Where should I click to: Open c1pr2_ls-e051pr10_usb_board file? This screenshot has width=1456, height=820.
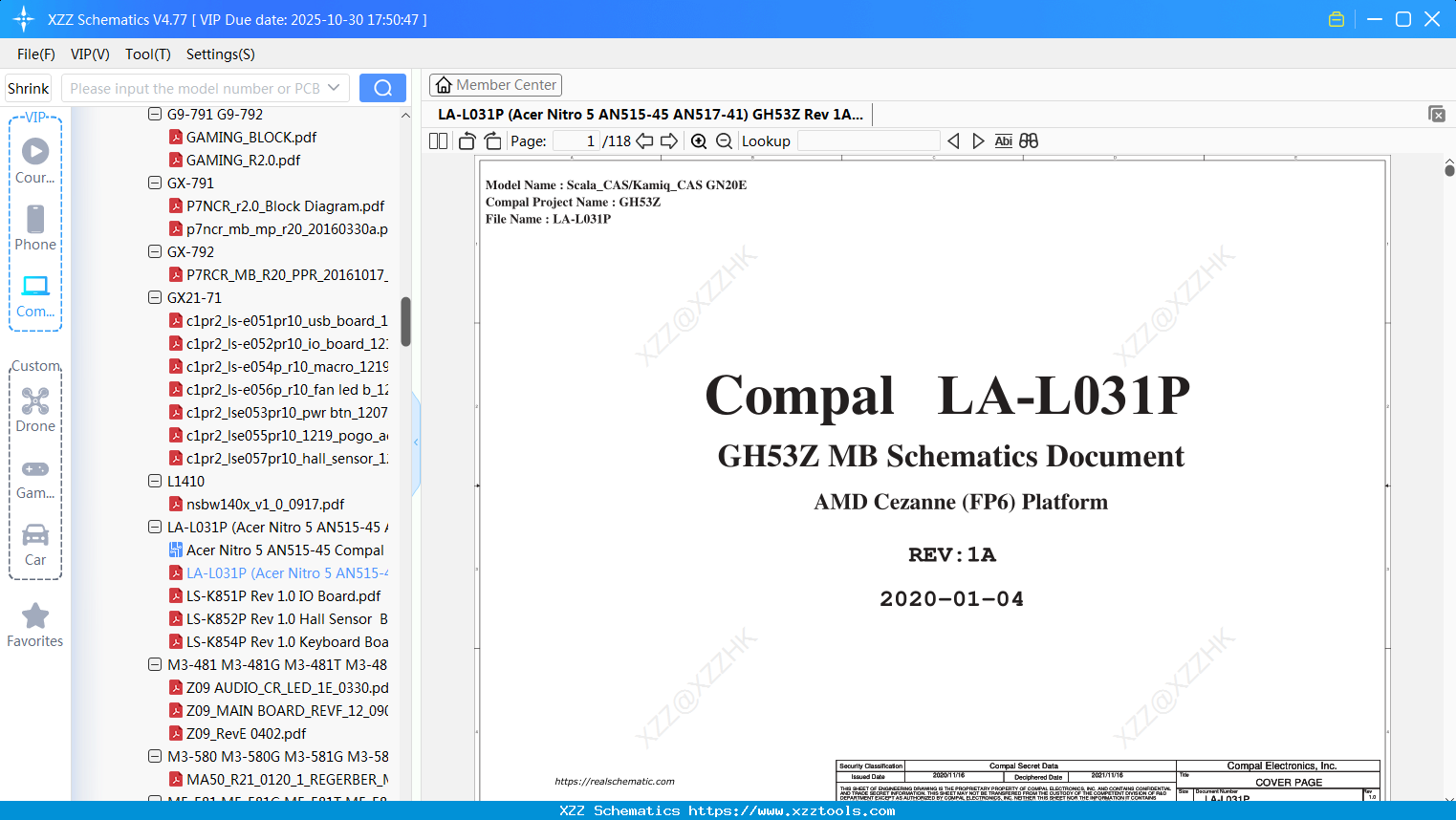coord(278,320)
